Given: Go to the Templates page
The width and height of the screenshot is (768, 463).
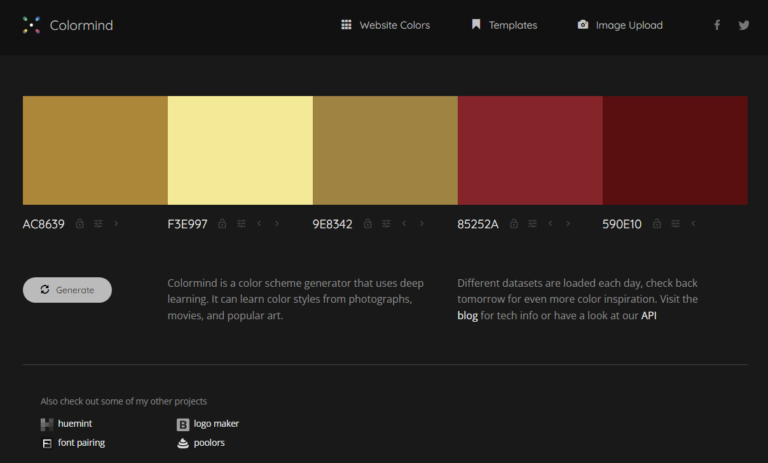Looking at the screenshot, I should click(504, 25).
